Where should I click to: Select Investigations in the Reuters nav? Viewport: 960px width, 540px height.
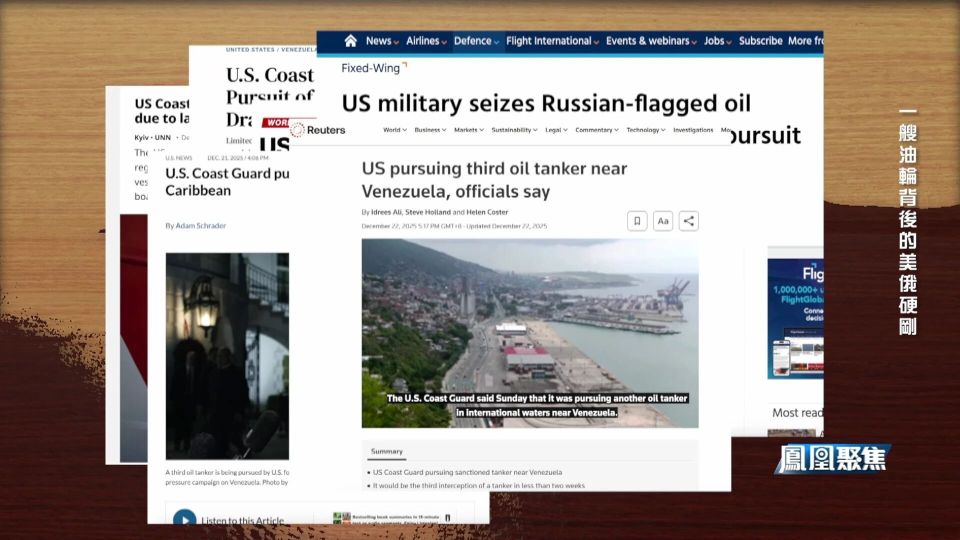(x=693, y=130)
